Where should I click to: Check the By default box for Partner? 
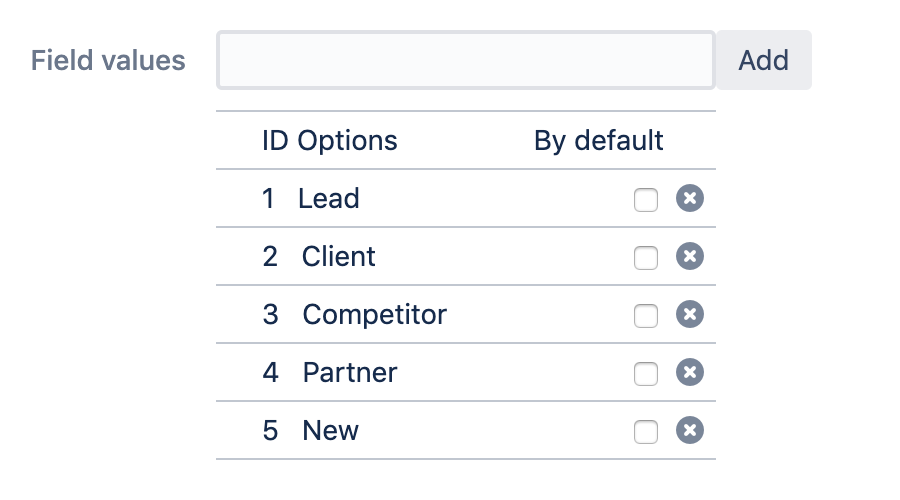click(646, 374)
